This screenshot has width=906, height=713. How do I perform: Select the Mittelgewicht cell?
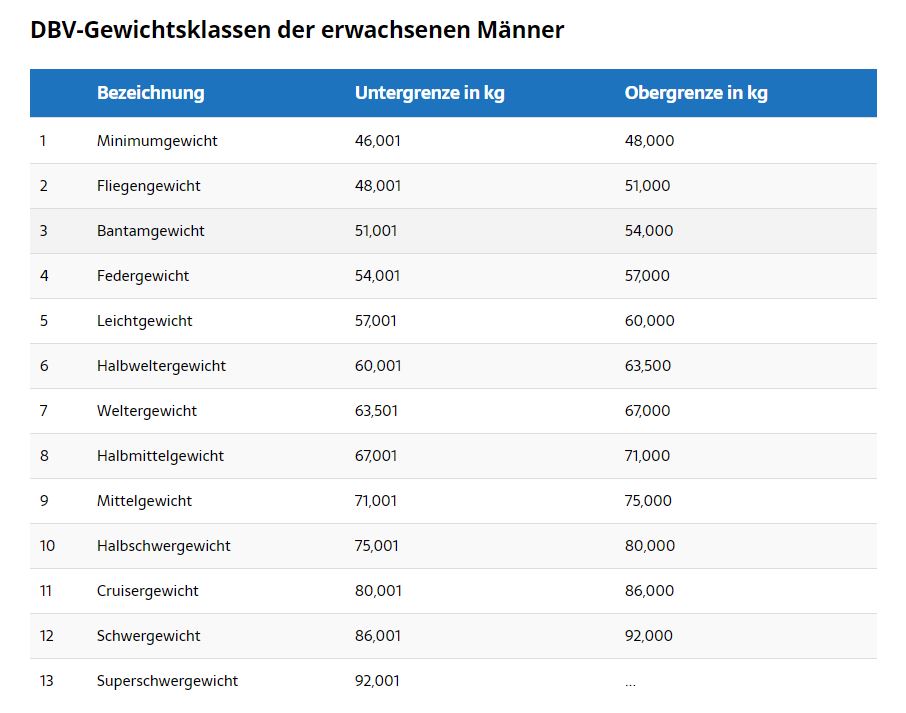click(144, 502)
